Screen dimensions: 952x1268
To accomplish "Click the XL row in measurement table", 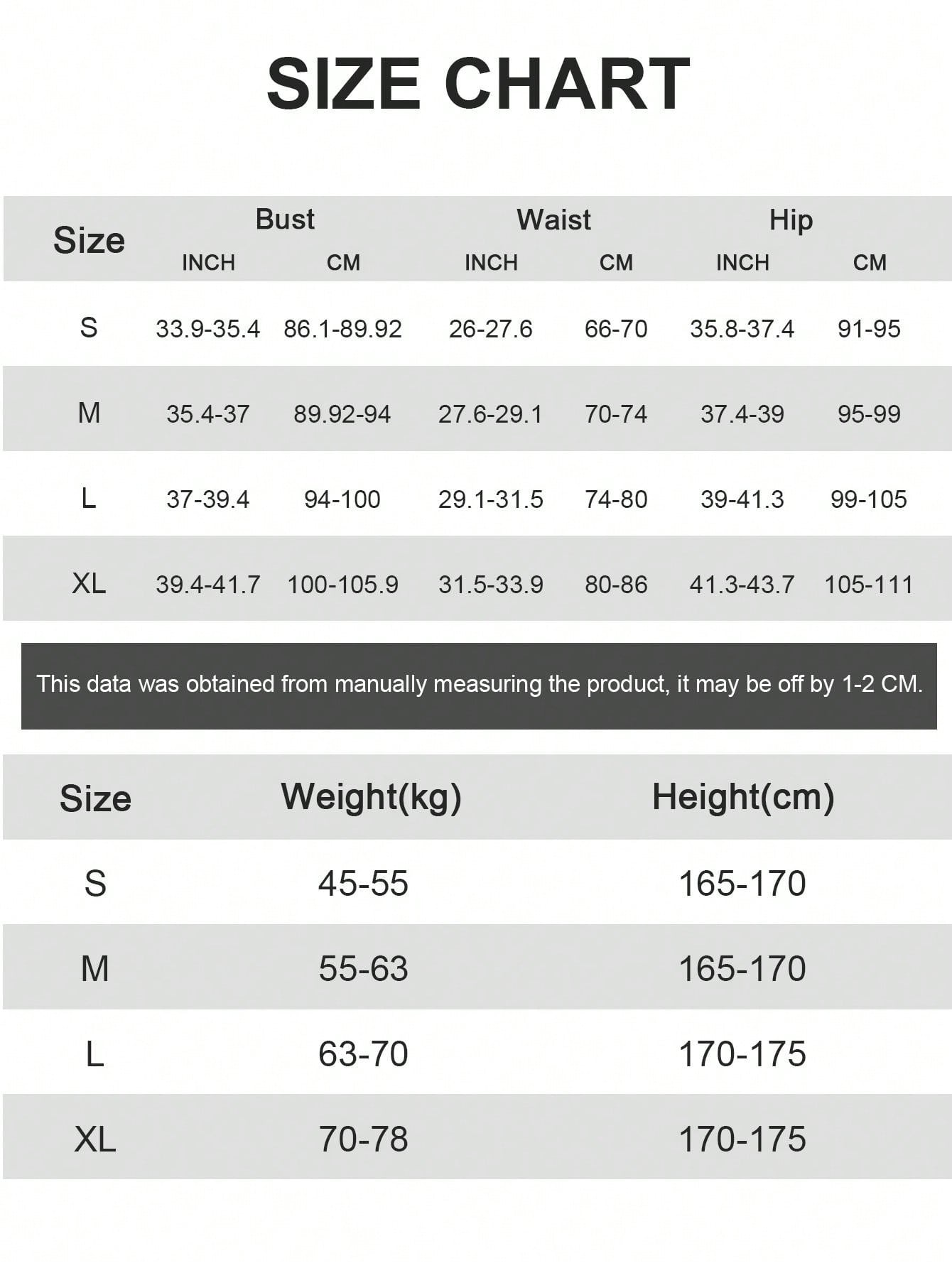I will pos(477,578).
